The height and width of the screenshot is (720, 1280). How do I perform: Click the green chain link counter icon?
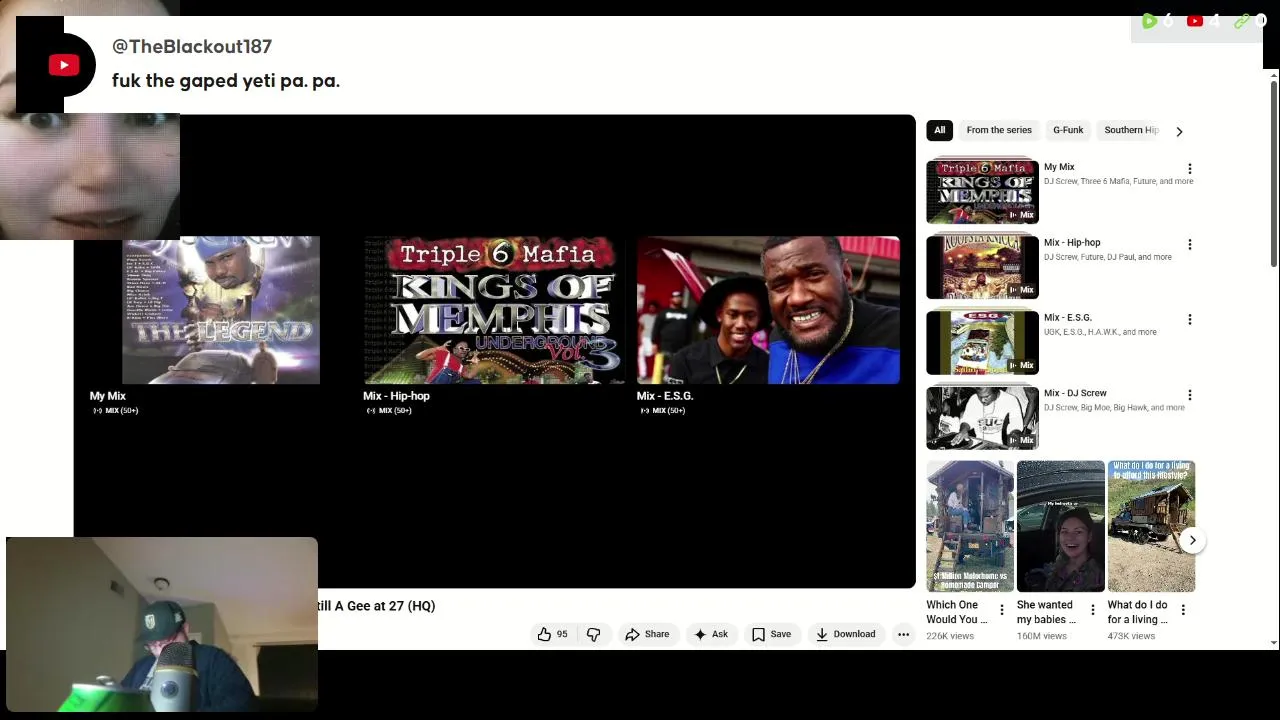tap(1241, 21)
